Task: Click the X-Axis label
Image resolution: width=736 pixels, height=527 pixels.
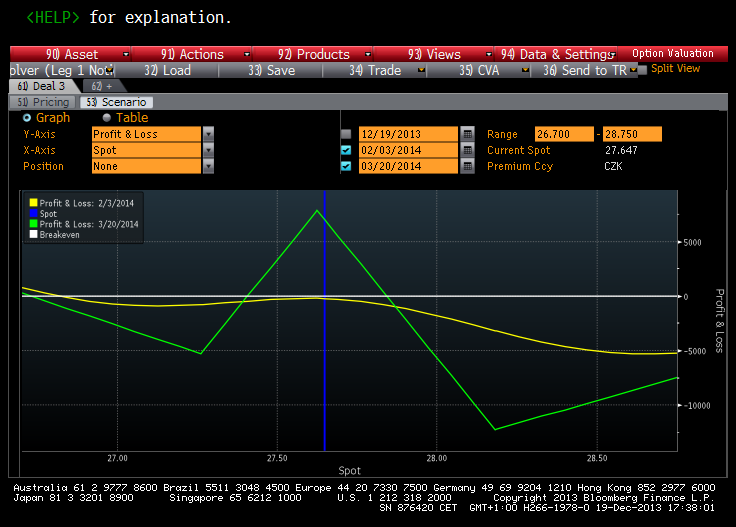Action: click(39, 150)
